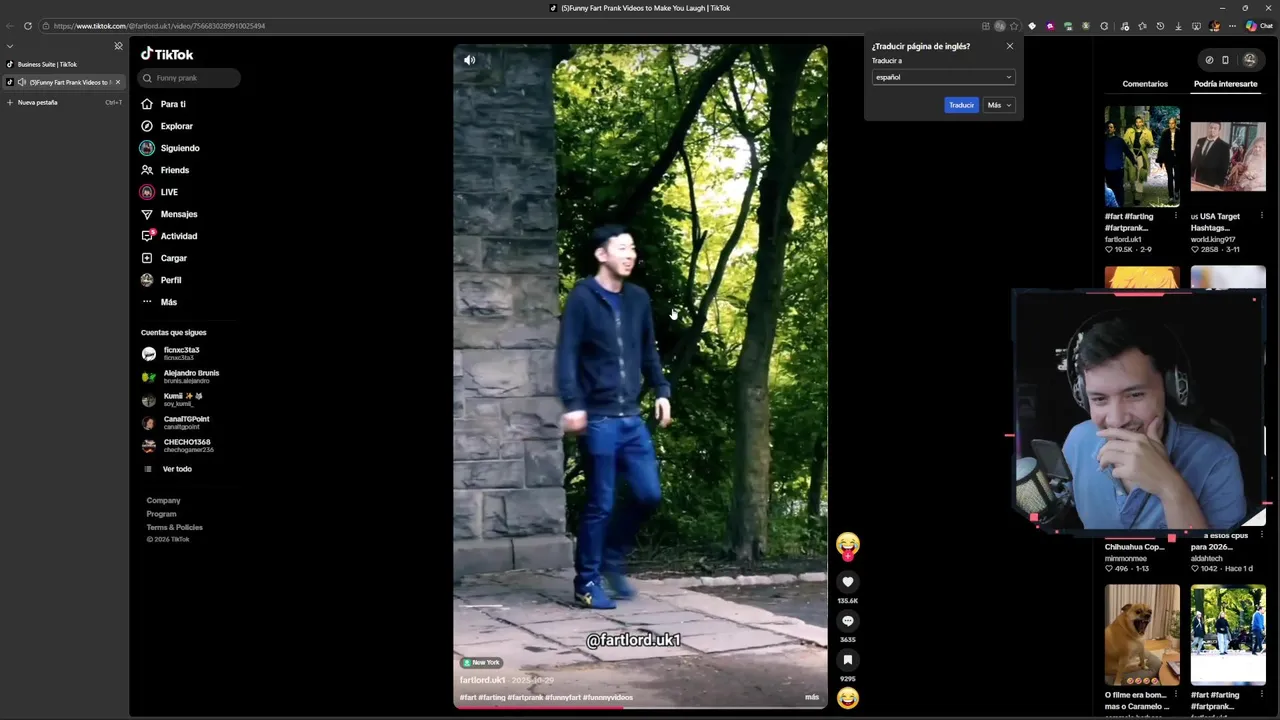Expand the Program footer section
The height and width of the screenshot is (720, 1280).
[161, 514]
